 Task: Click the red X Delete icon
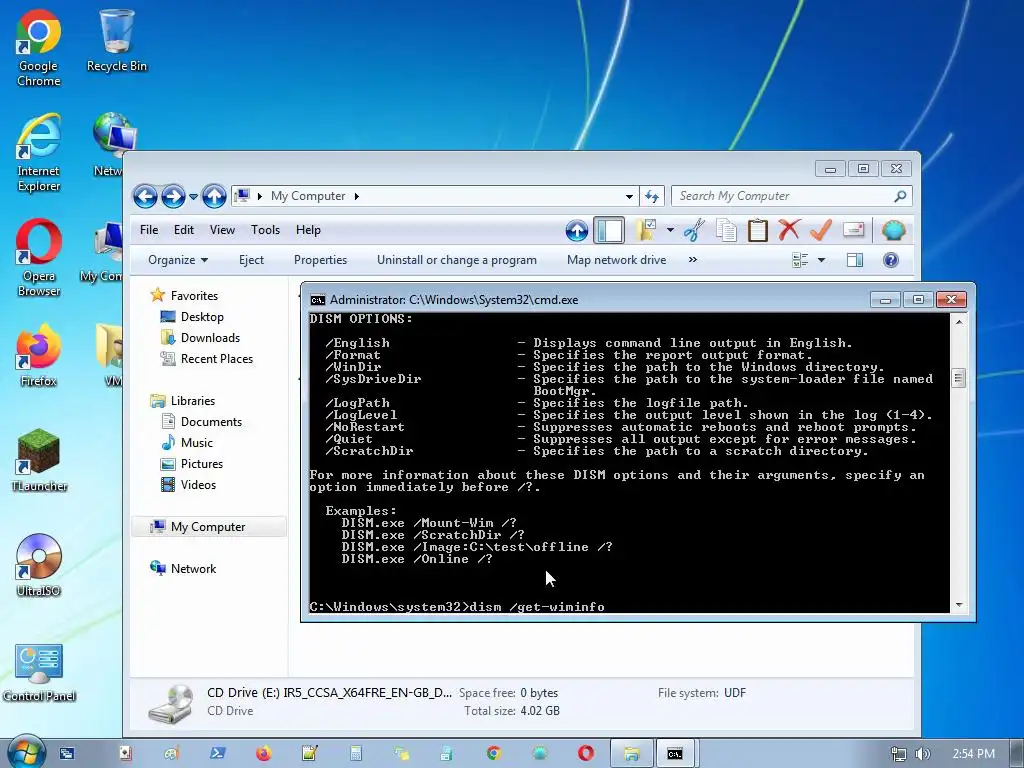[x=789, y=230]
